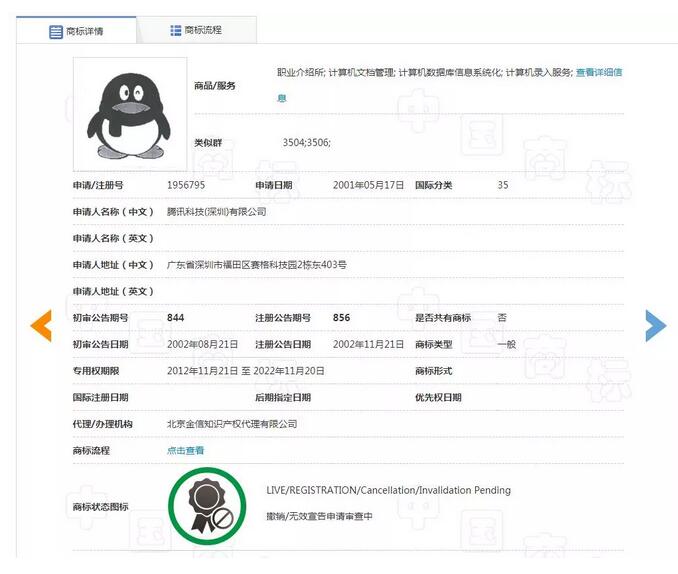Select date 2002年11月21日
The width and height of the screenshot is (678, 574).
click(368, 344)
